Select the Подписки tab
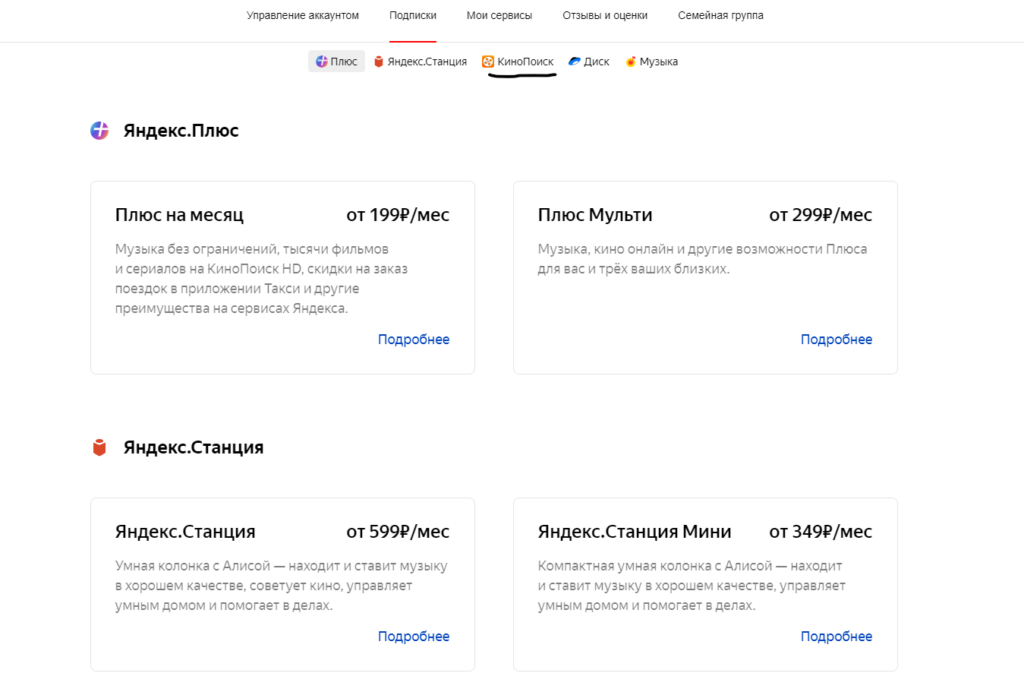 pos(413,15)
